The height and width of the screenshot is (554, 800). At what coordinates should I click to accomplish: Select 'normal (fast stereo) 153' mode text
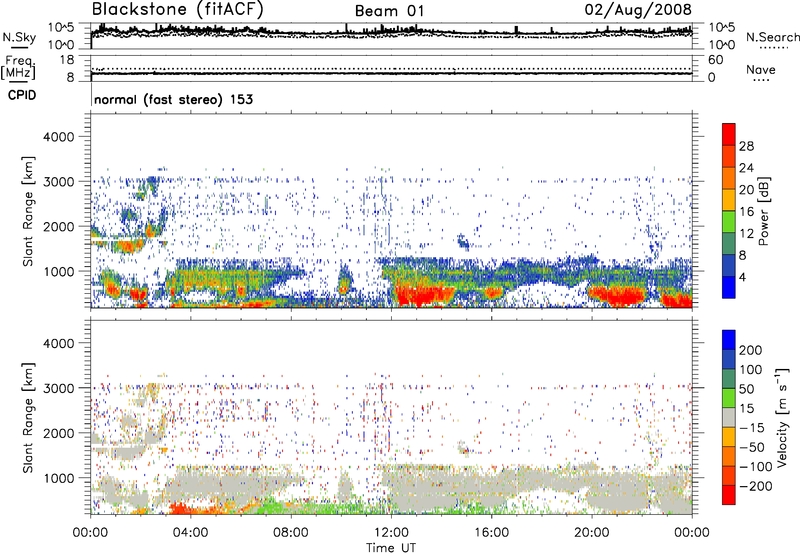click(173, 99)
